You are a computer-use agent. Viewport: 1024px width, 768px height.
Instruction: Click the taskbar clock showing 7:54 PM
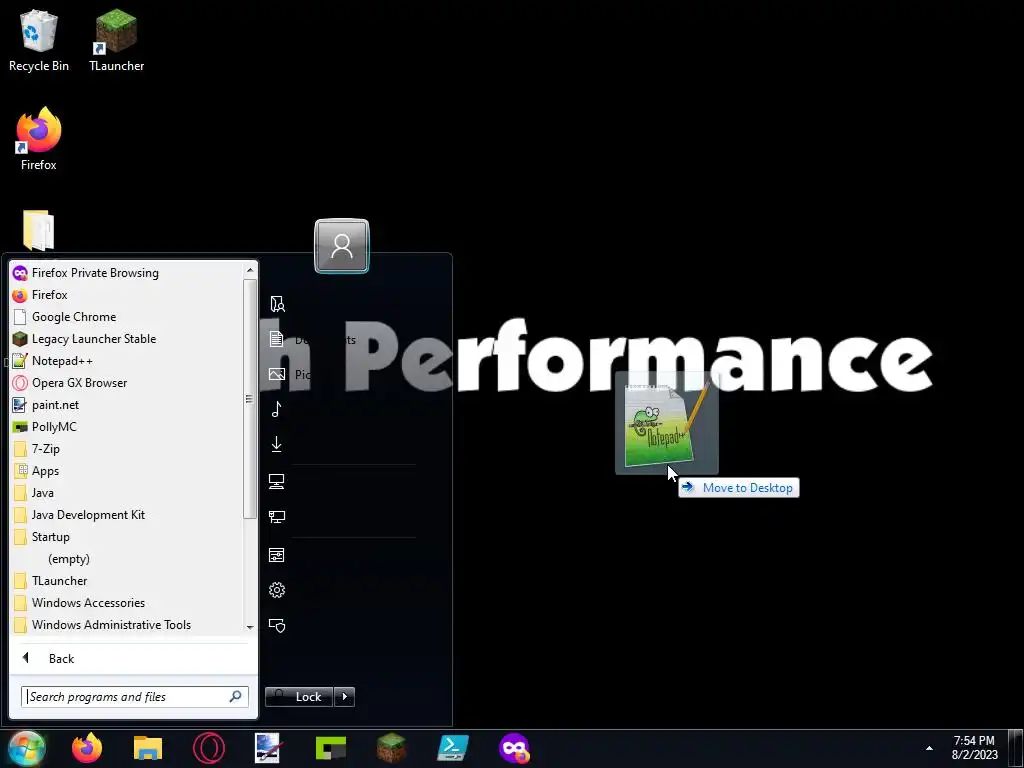click(974, 748)
